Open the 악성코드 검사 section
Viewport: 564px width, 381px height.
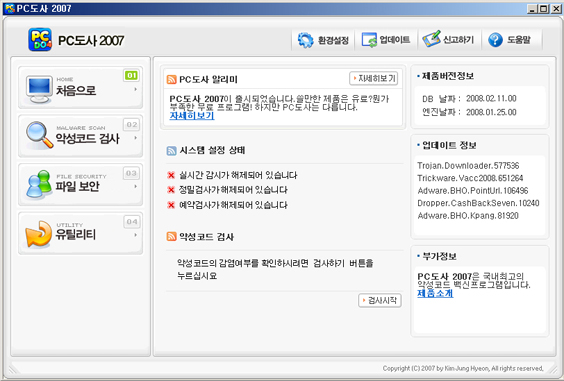81,136
